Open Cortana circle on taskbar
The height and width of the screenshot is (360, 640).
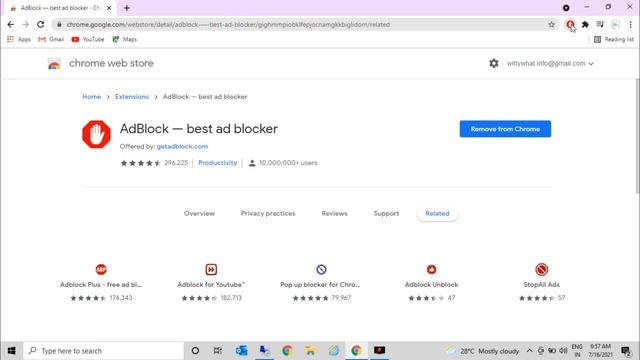click(x=195, y=351)
